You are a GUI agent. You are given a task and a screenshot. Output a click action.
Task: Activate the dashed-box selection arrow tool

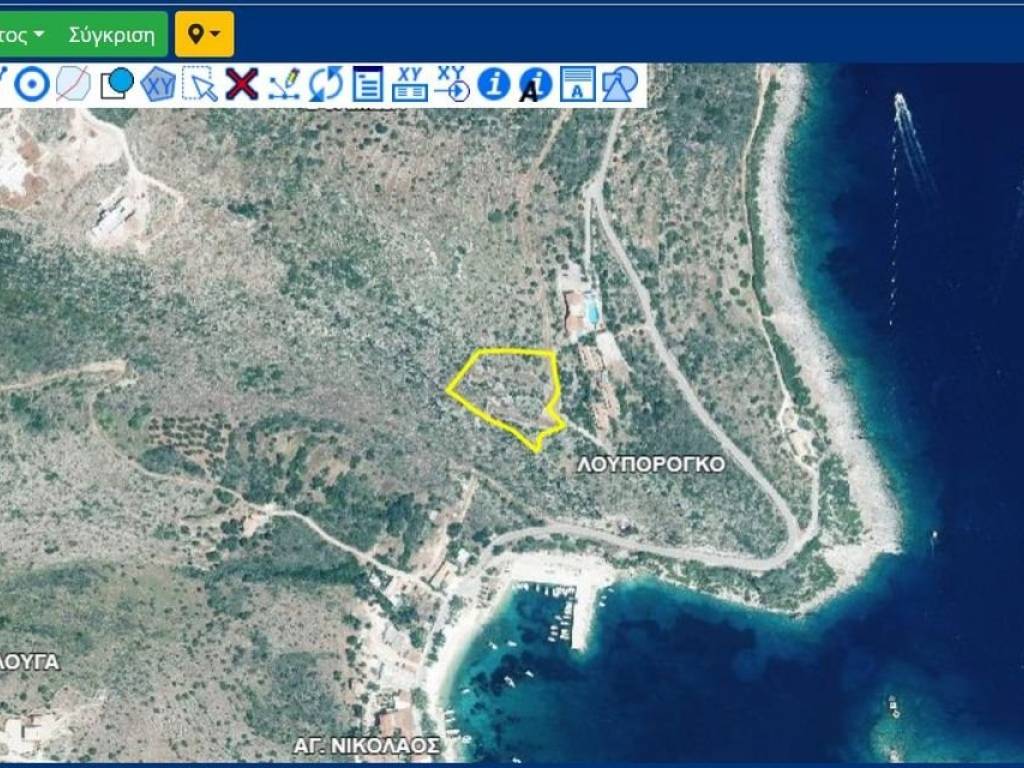click(x=200, y=85)
